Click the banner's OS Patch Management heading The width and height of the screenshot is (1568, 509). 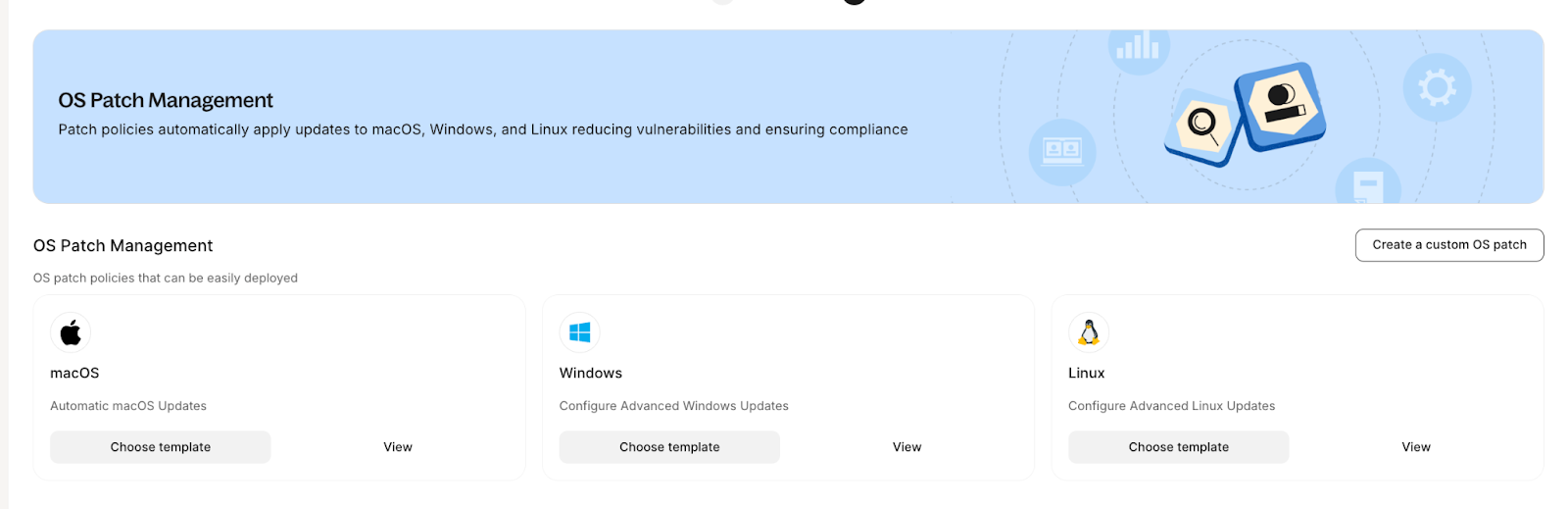(x=166, y=100)
